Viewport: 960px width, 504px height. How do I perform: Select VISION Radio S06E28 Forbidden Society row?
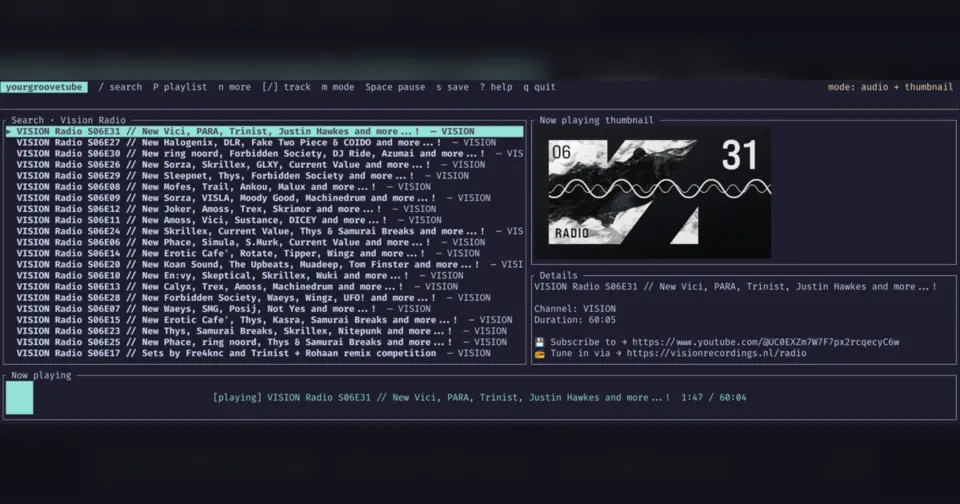(264, 298)
